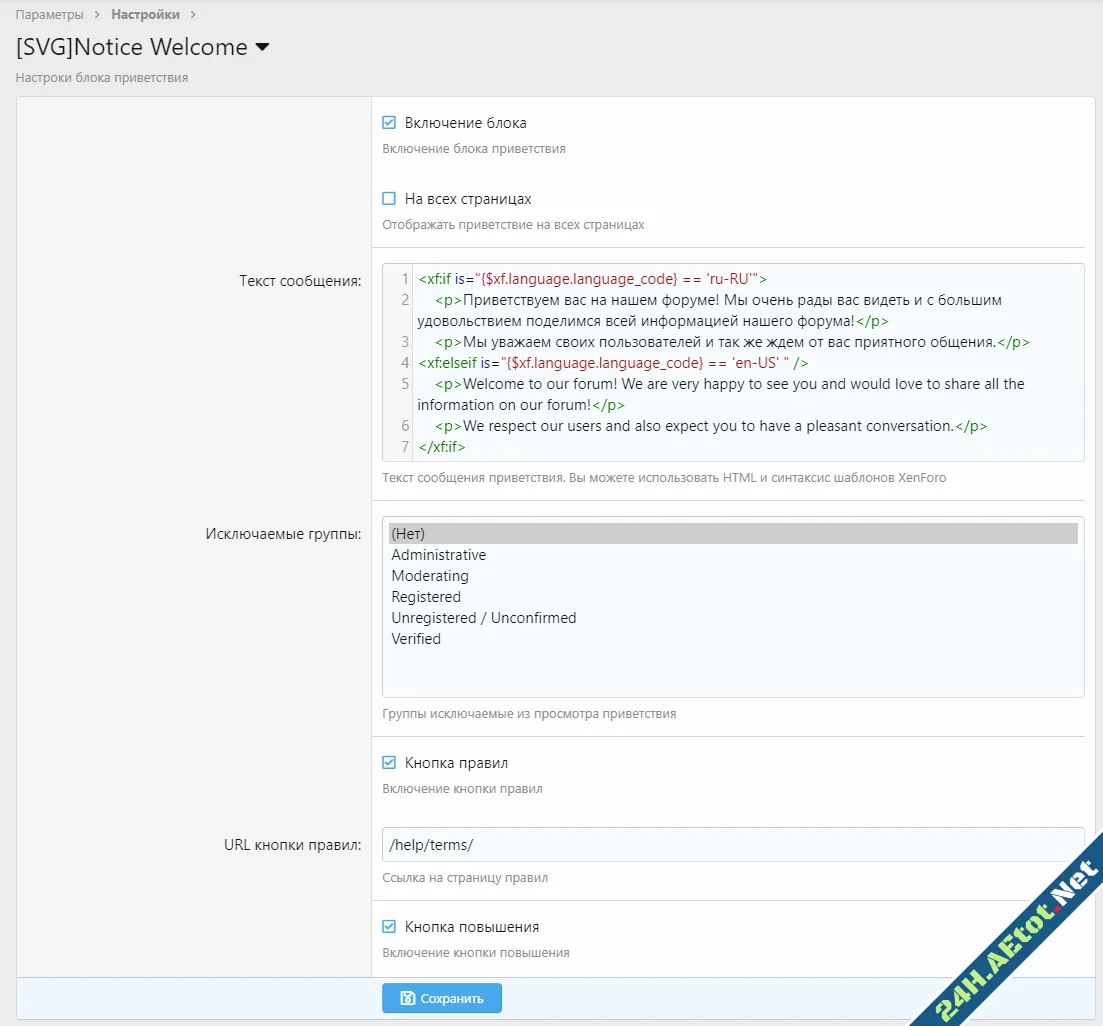Click the floppy disk icon on save button
Viewport: 1103px width, 1026px height.
(x=407, y=998)
